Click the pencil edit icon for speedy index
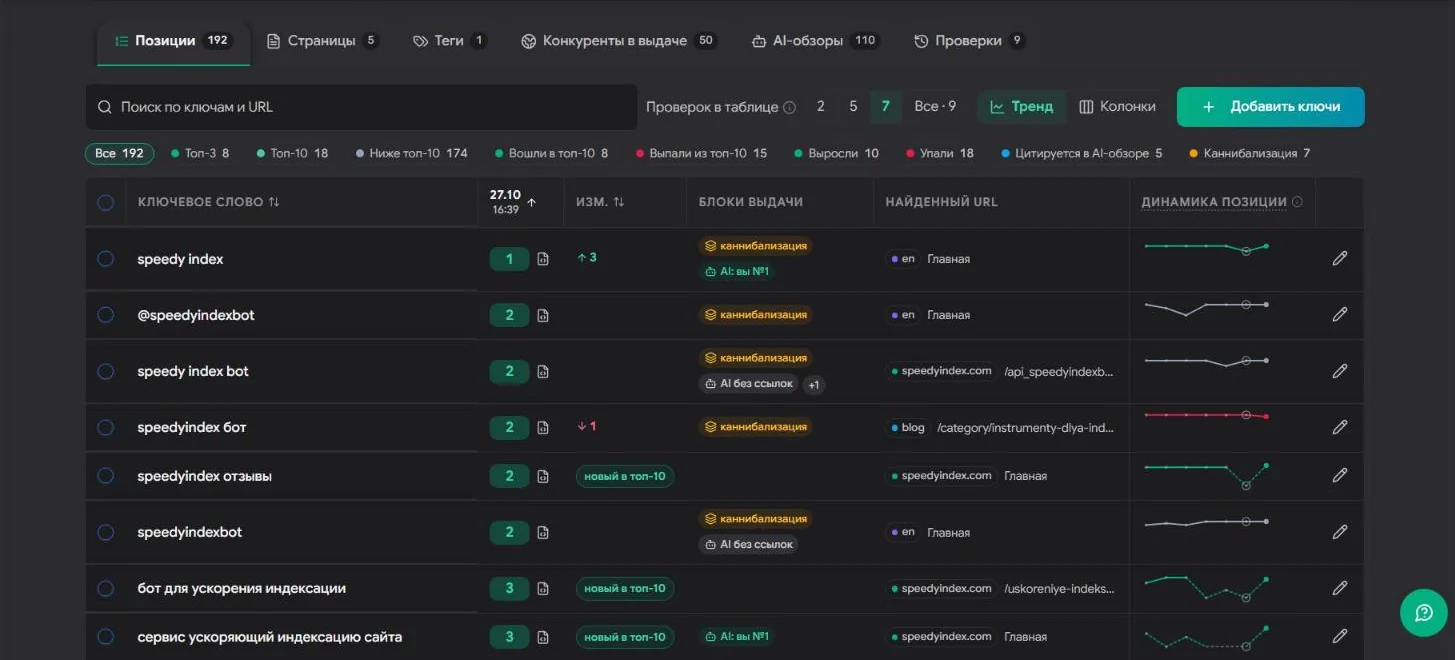The height and width of the screenshot is (660, 1455). tap(1340, 258)
